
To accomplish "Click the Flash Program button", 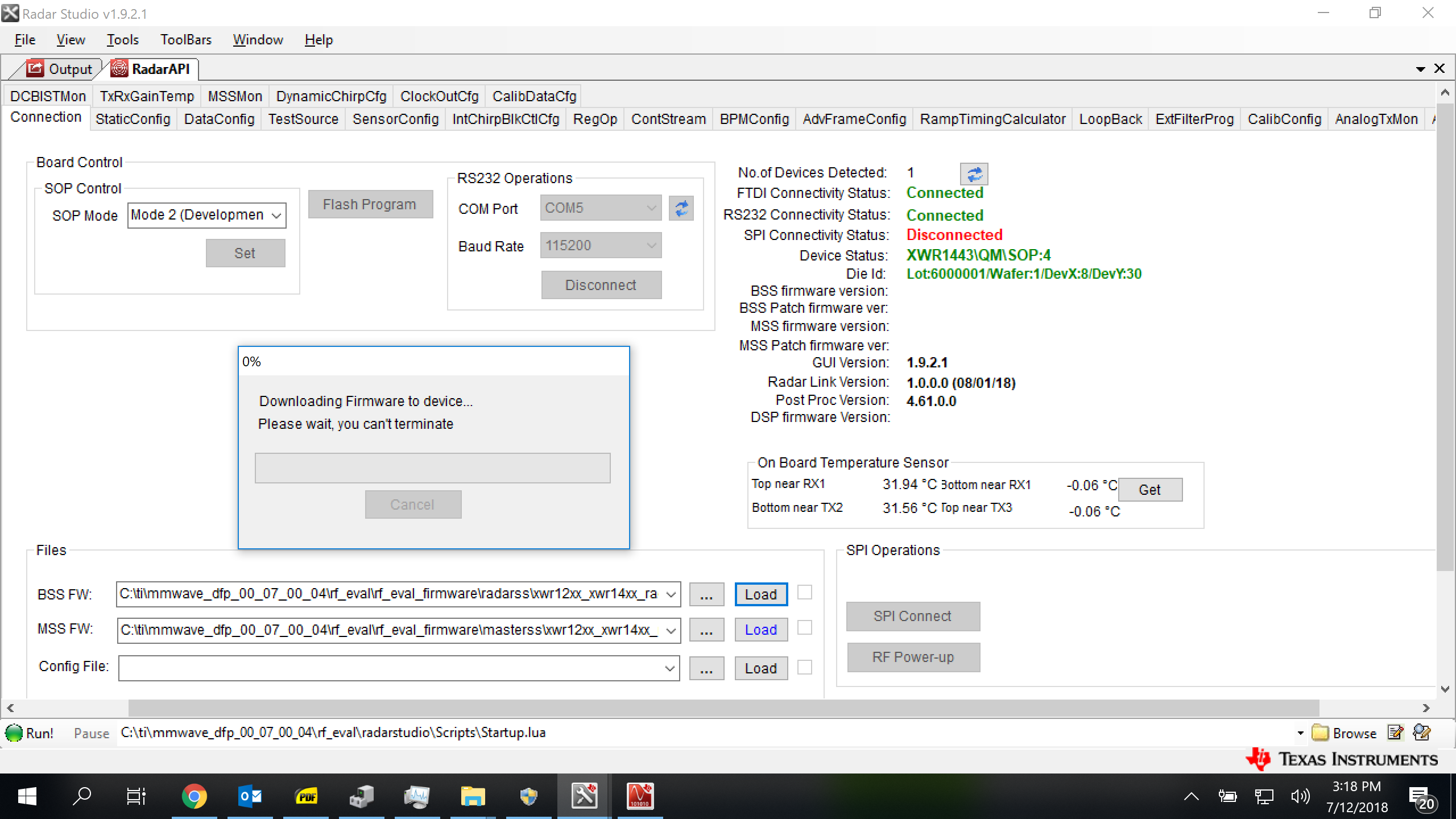I will (x=370, y=204).
